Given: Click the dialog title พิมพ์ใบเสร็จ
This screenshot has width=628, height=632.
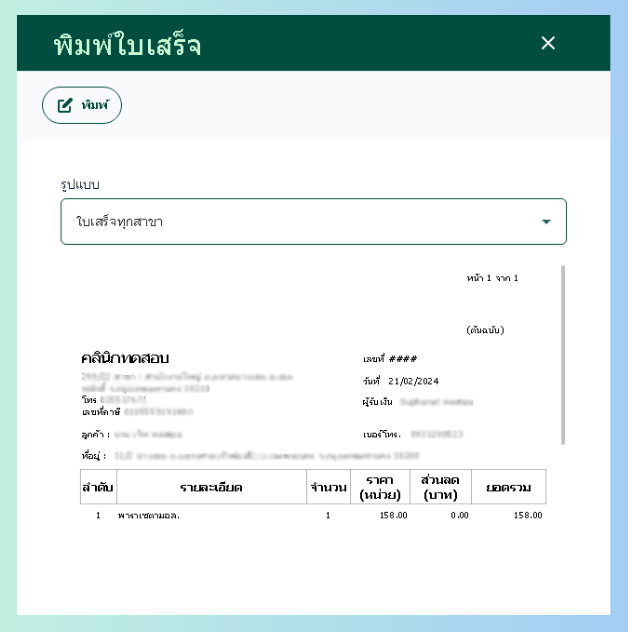Looking at the screenshot, I should point(127,44).
